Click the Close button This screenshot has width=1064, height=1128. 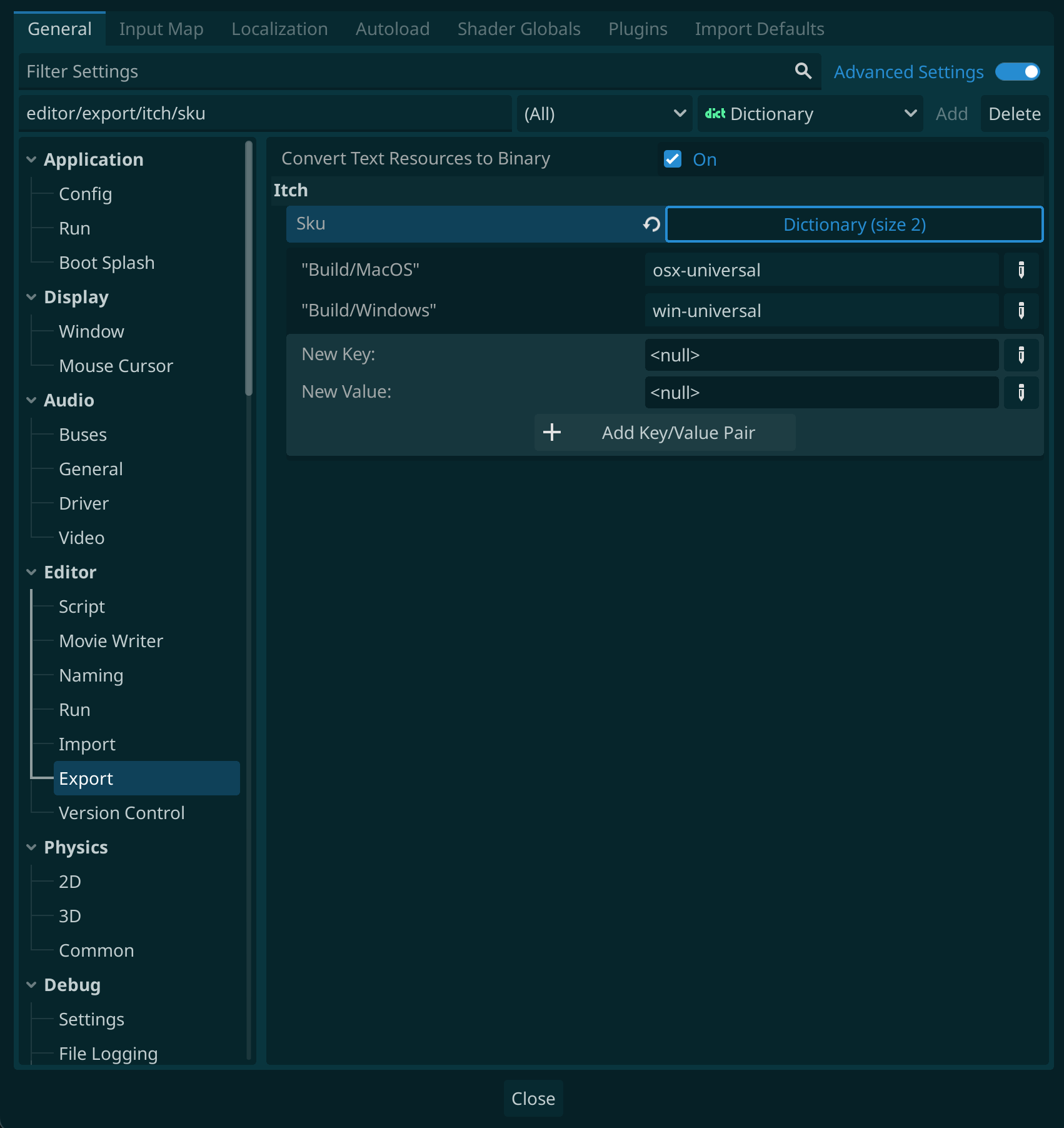pos(533,1099)
